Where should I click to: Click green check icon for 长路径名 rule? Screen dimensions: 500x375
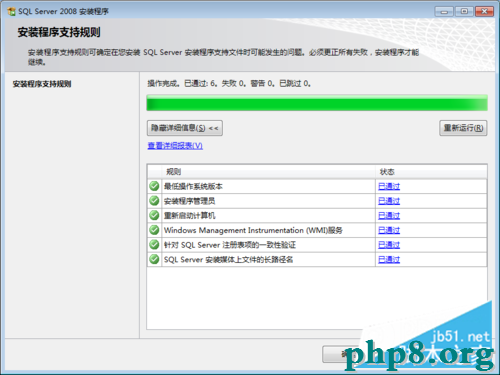click(x=154, y=259)
